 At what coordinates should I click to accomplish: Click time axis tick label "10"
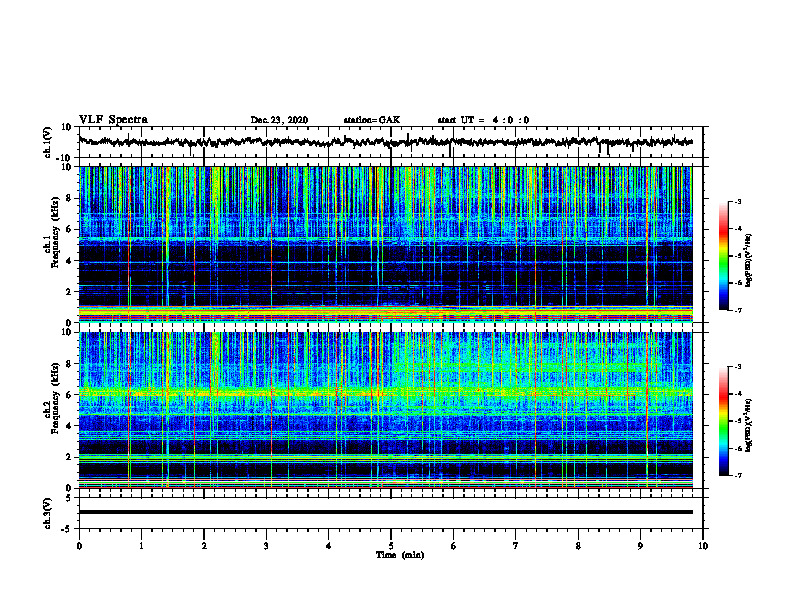click(703, 546)
